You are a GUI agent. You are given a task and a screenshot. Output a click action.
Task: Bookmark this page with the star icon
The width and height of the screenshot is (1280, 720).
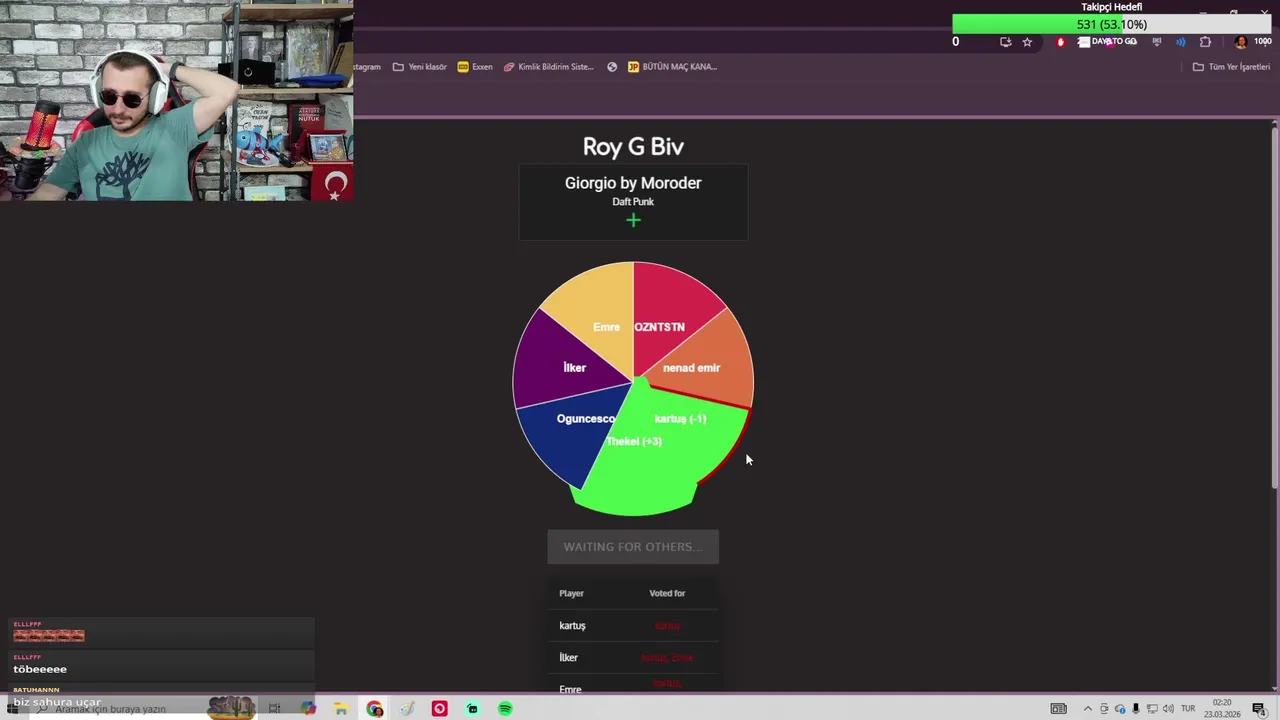point(1027,42)
